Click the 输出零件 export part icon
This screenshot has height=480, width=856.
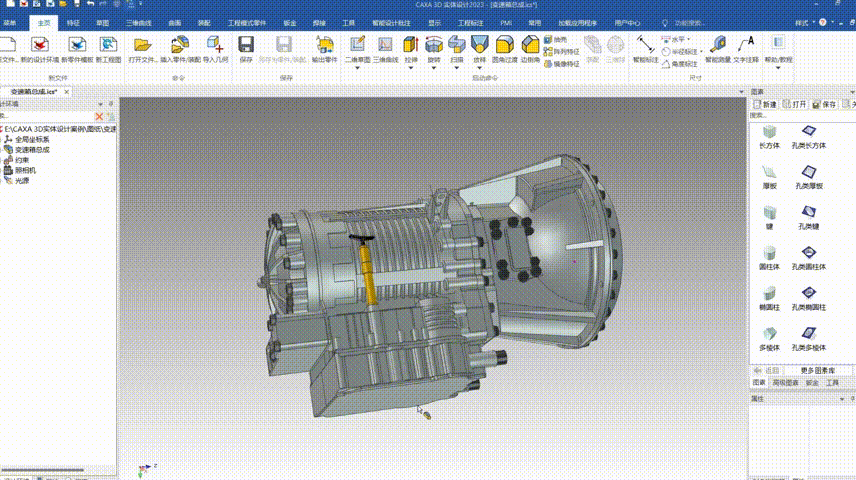pos(324,44)
